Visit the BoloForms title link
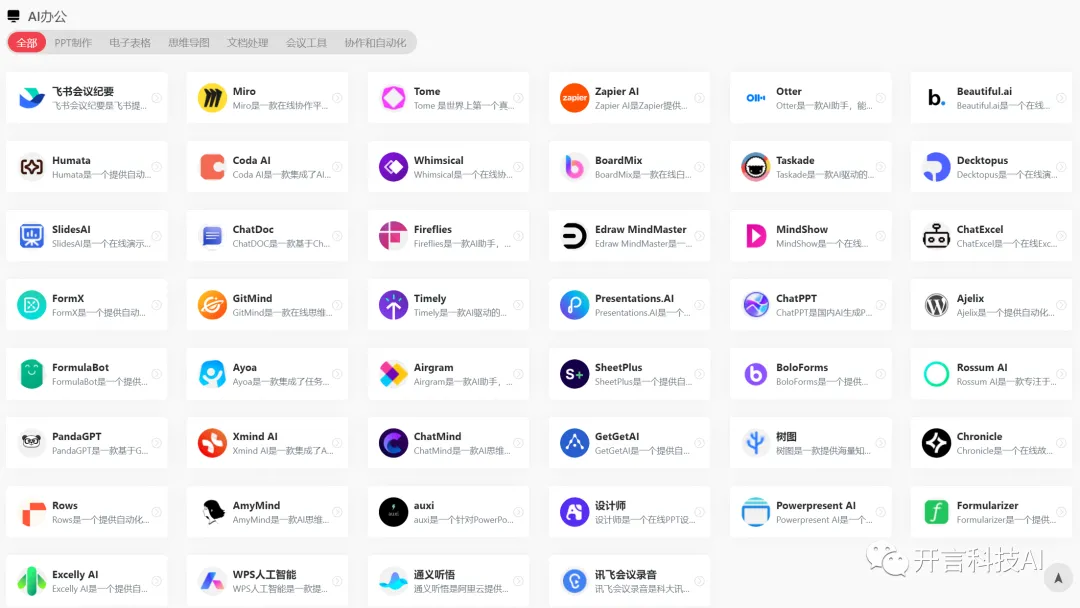Image resolution: width=1080 pixels, height=608 pixels. (802, 368)
